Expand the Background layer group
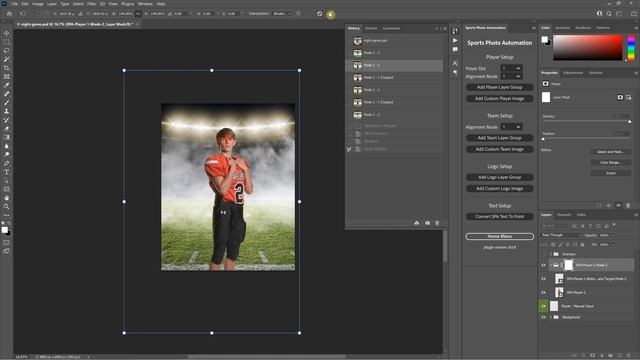Viewport: 640px width, 360px height. click(x=551, y=317)
